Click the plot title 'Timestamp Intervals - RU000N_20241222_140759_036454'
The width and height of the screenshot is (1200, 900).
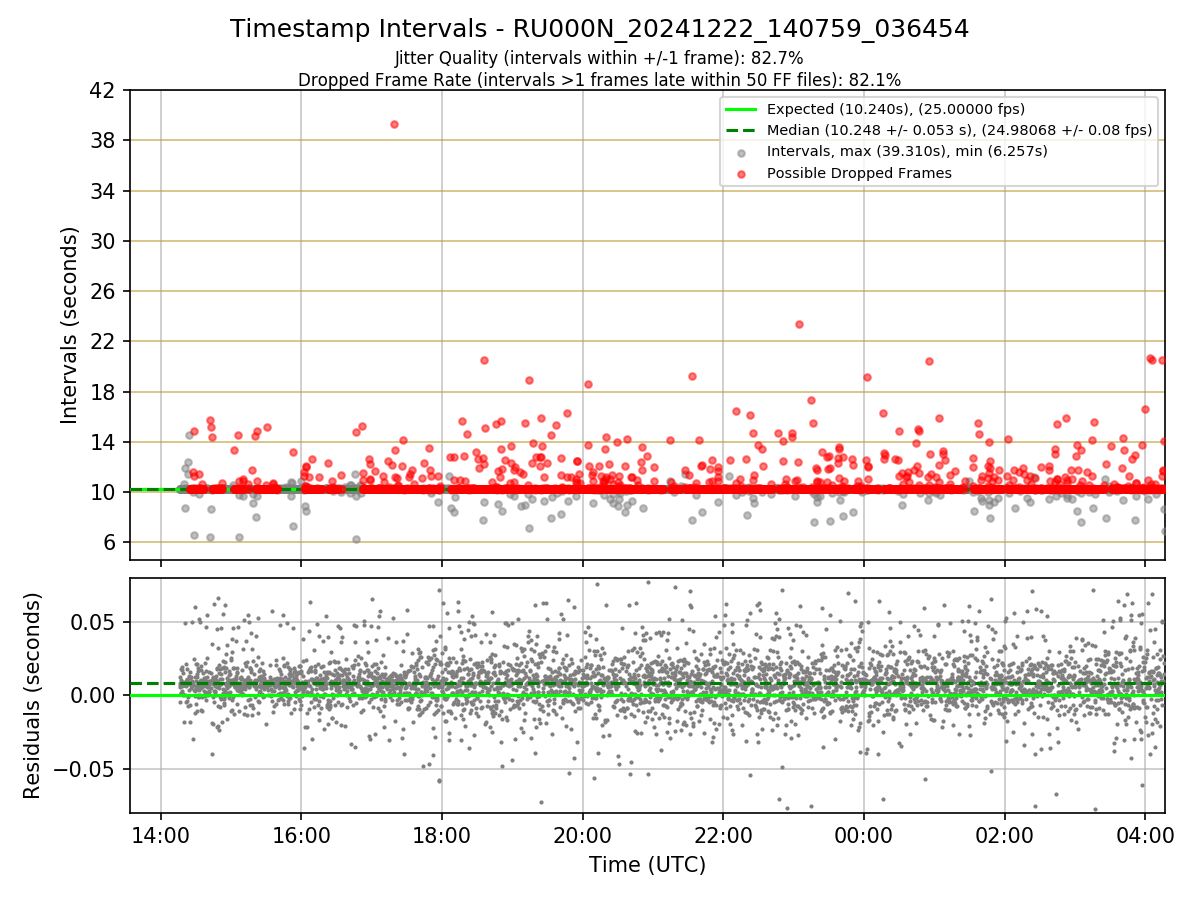pyautogui.click(x=599, y=29)
